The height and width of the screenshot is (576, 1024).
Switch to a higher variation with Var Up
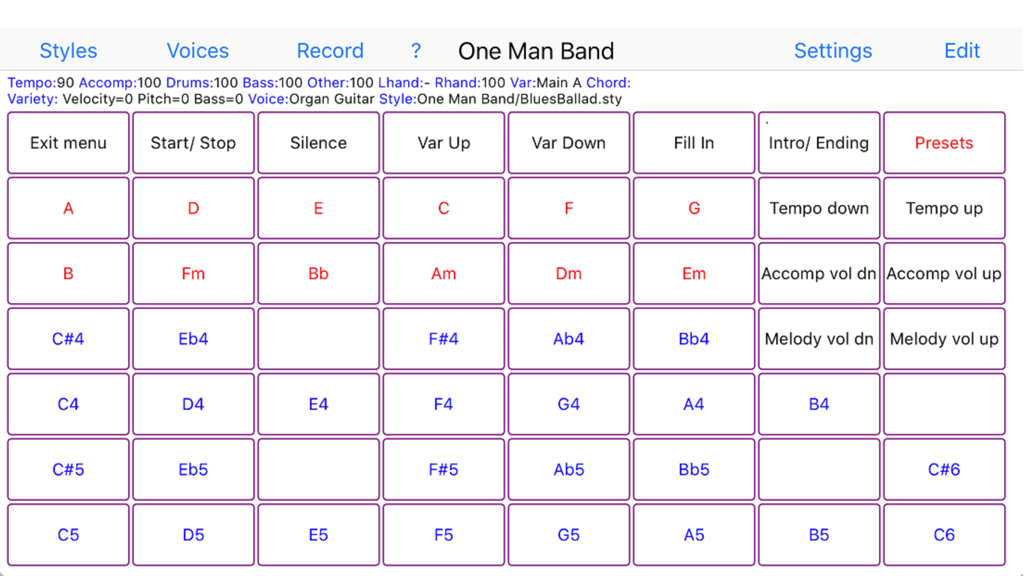coord(443,142)
